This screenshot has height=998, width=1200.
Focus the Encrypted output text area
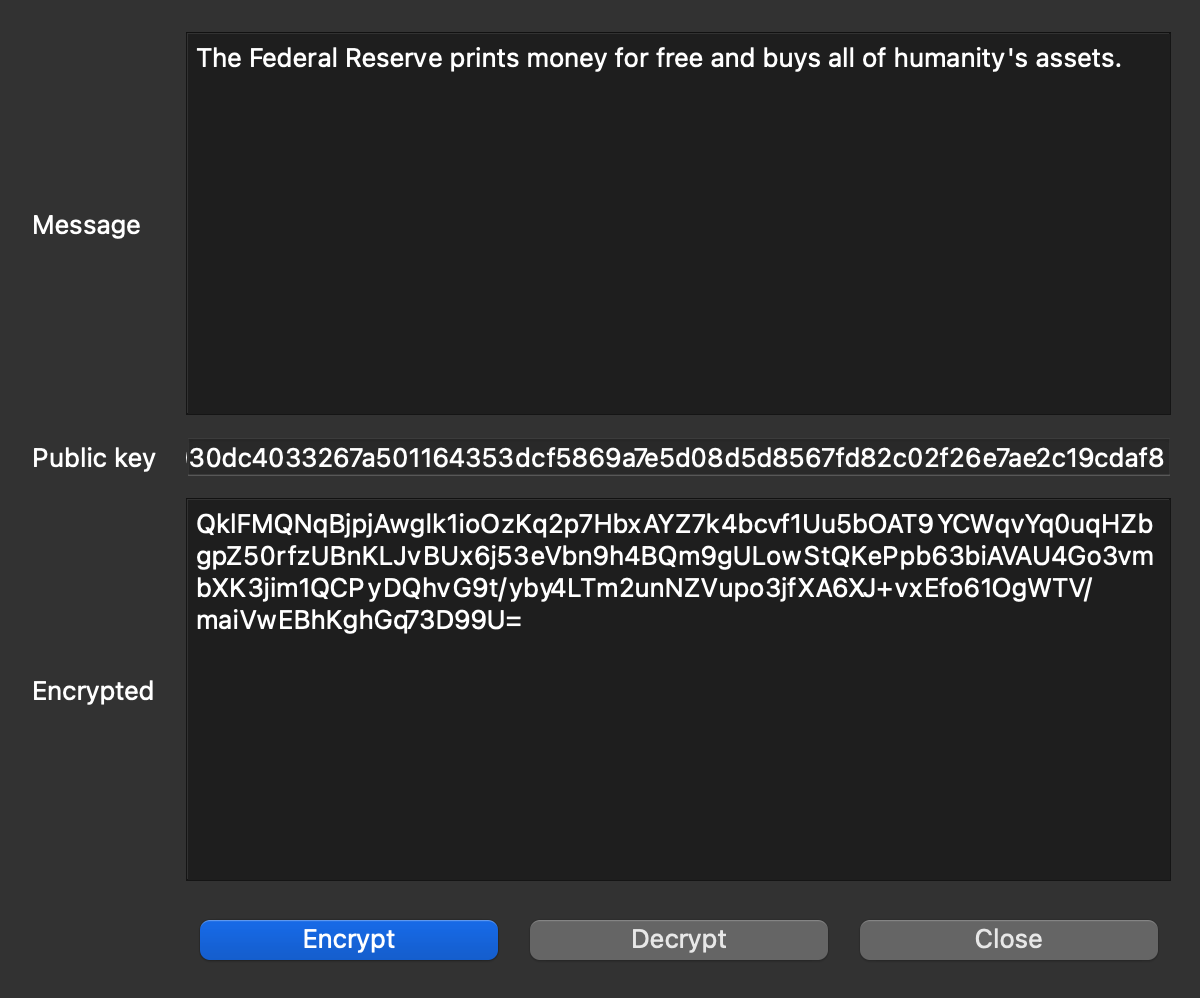click(678, 690)
